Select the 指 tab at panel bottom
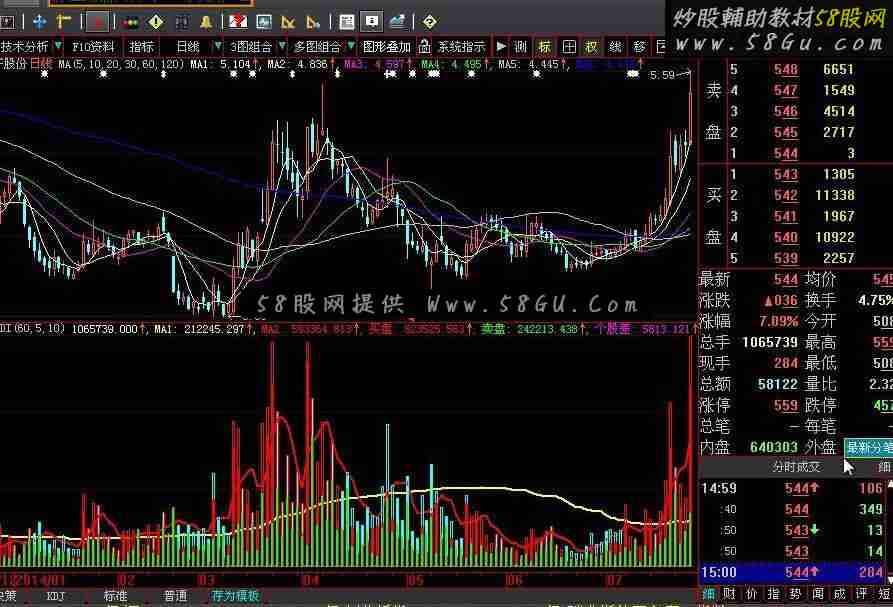This screenshot has width=893, height=607. (x=773, y=594)
